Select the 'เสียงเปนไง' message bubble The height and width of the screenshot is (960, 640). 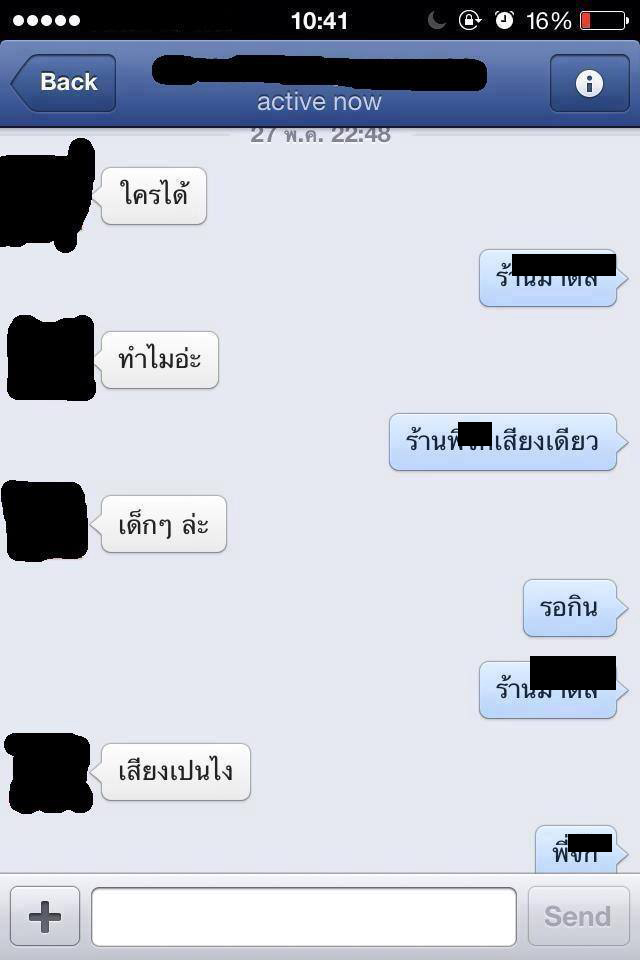pos(176,771)
